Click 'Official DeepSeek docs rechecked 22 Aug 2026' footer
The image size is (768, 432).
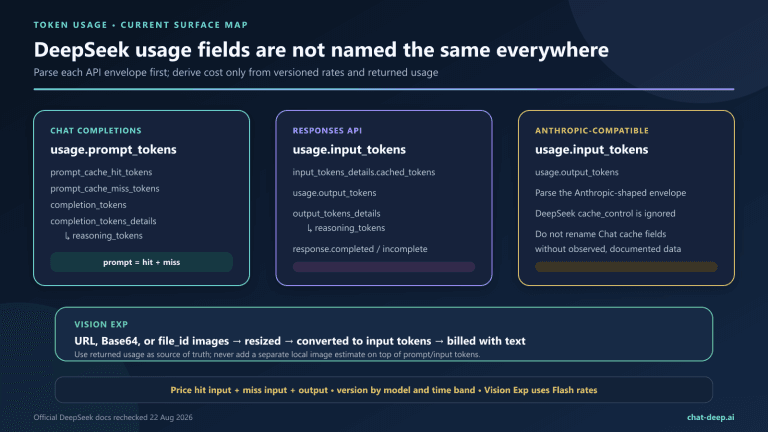click(x=113, y=417)
